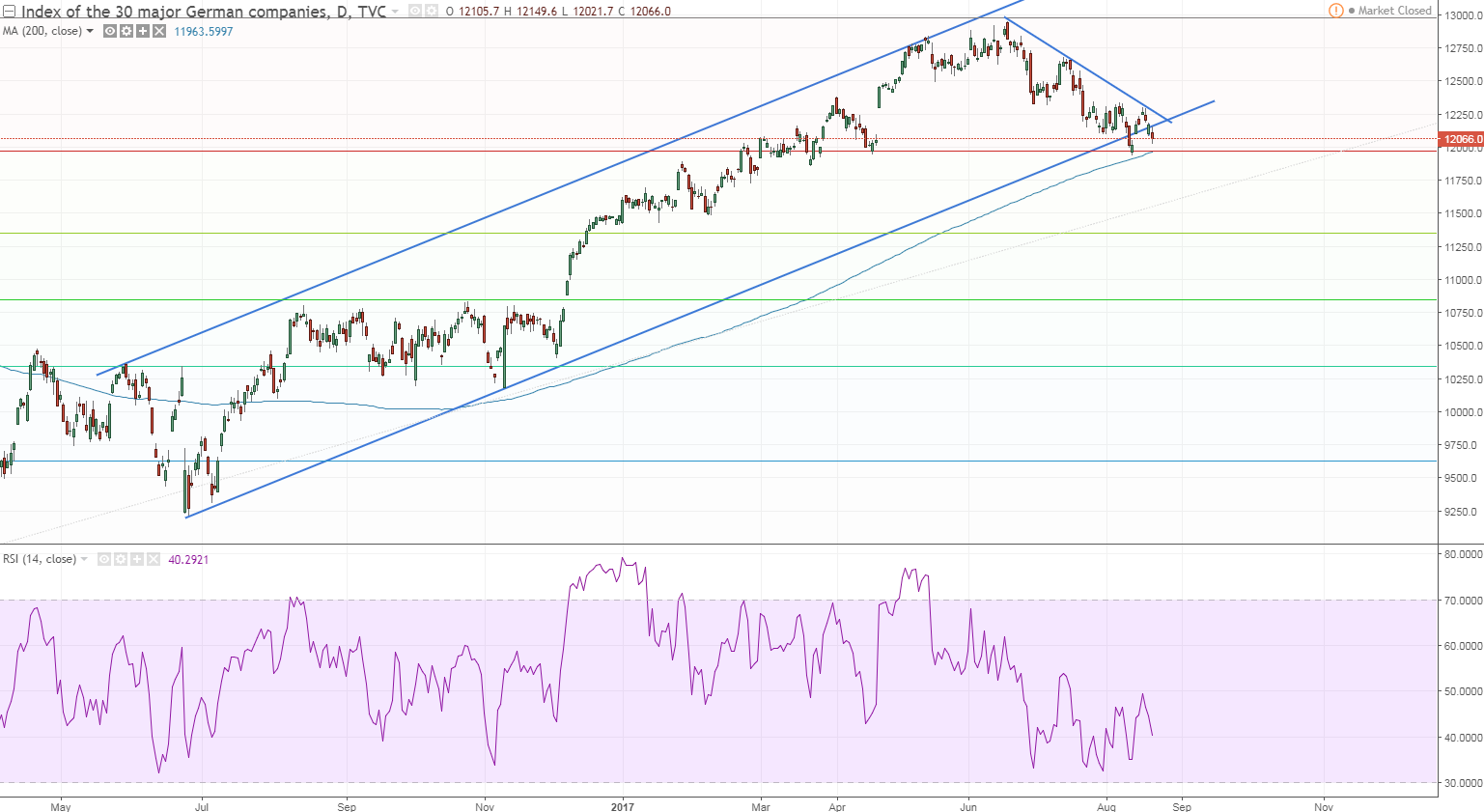Viewport: 1484px width, 812px height.
Task: Click the 30.0000 RSI axis label
Action: tap(1463, 783)
